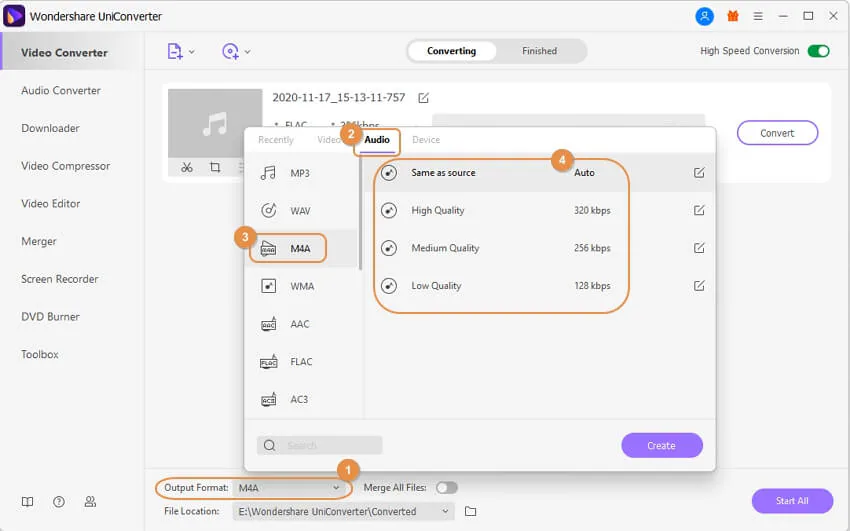Choose Medium Quality 256 kbps preset
850x531 pixels.
[539, 248]
